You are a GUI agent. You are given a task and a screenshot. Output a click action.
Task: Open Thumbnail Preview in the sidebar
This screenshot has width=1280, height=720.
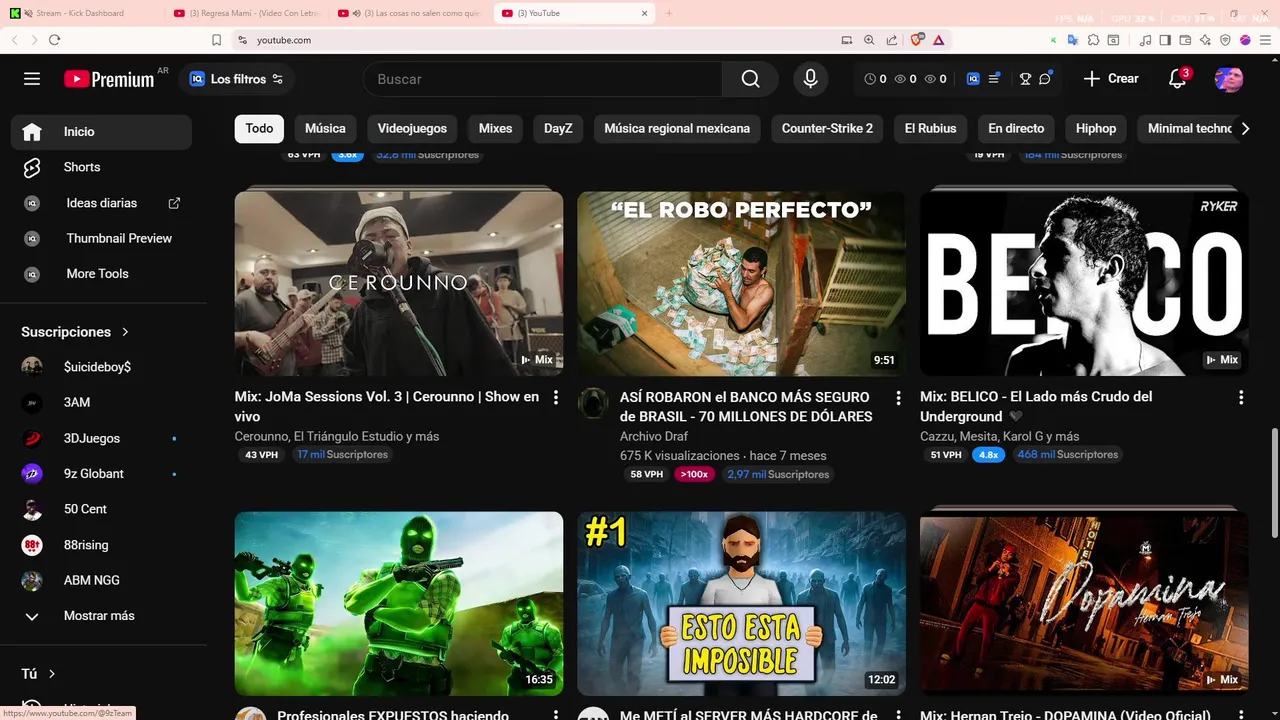(101, 238)
